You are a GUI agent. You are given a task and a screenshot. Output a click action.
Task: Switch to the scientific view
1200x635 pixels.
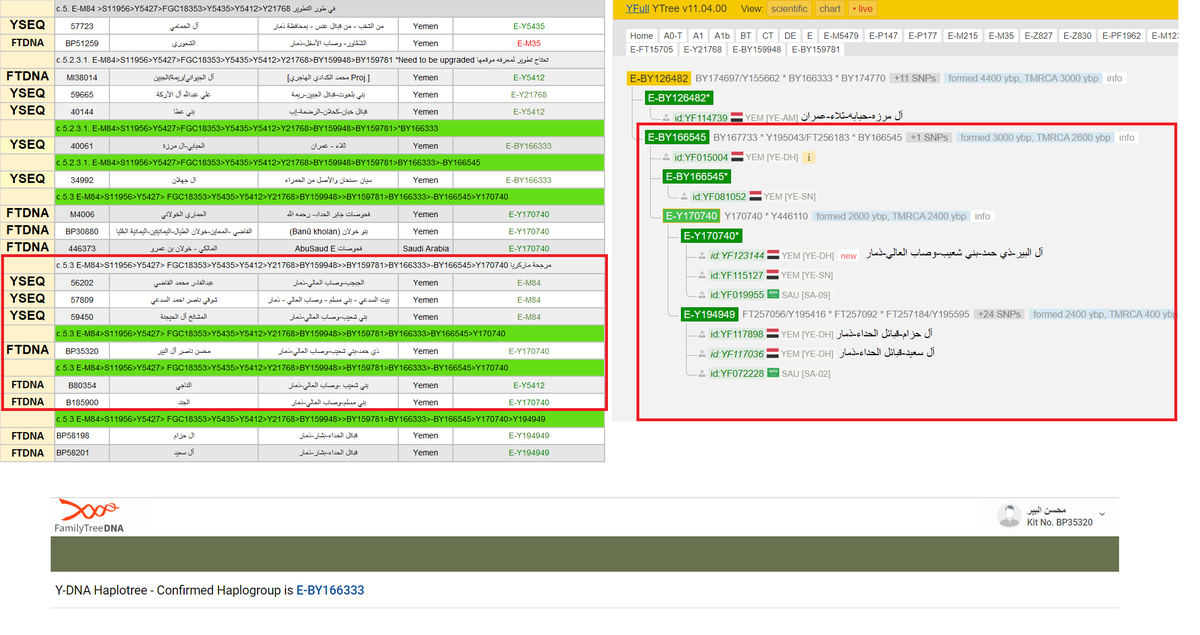click(x=789, y=8)
